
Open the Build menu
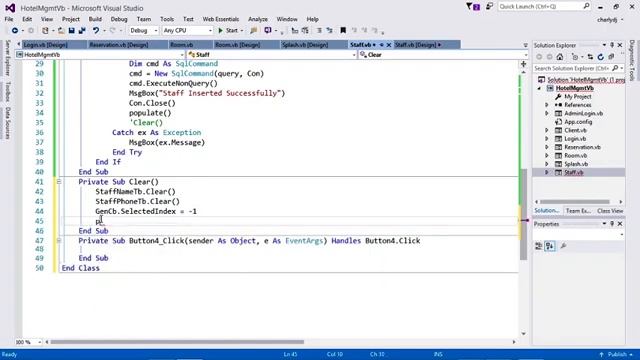click(x=95, y=19)
